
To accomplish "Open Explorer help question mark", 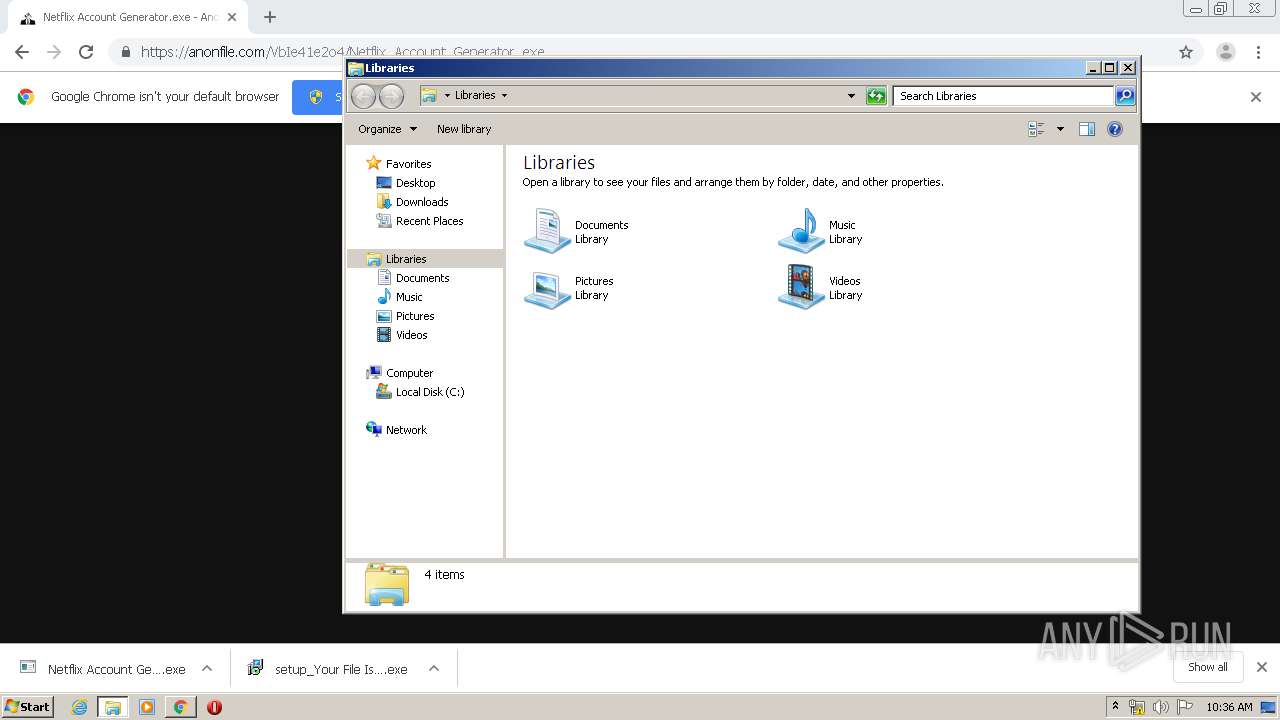I will 1115,129.
